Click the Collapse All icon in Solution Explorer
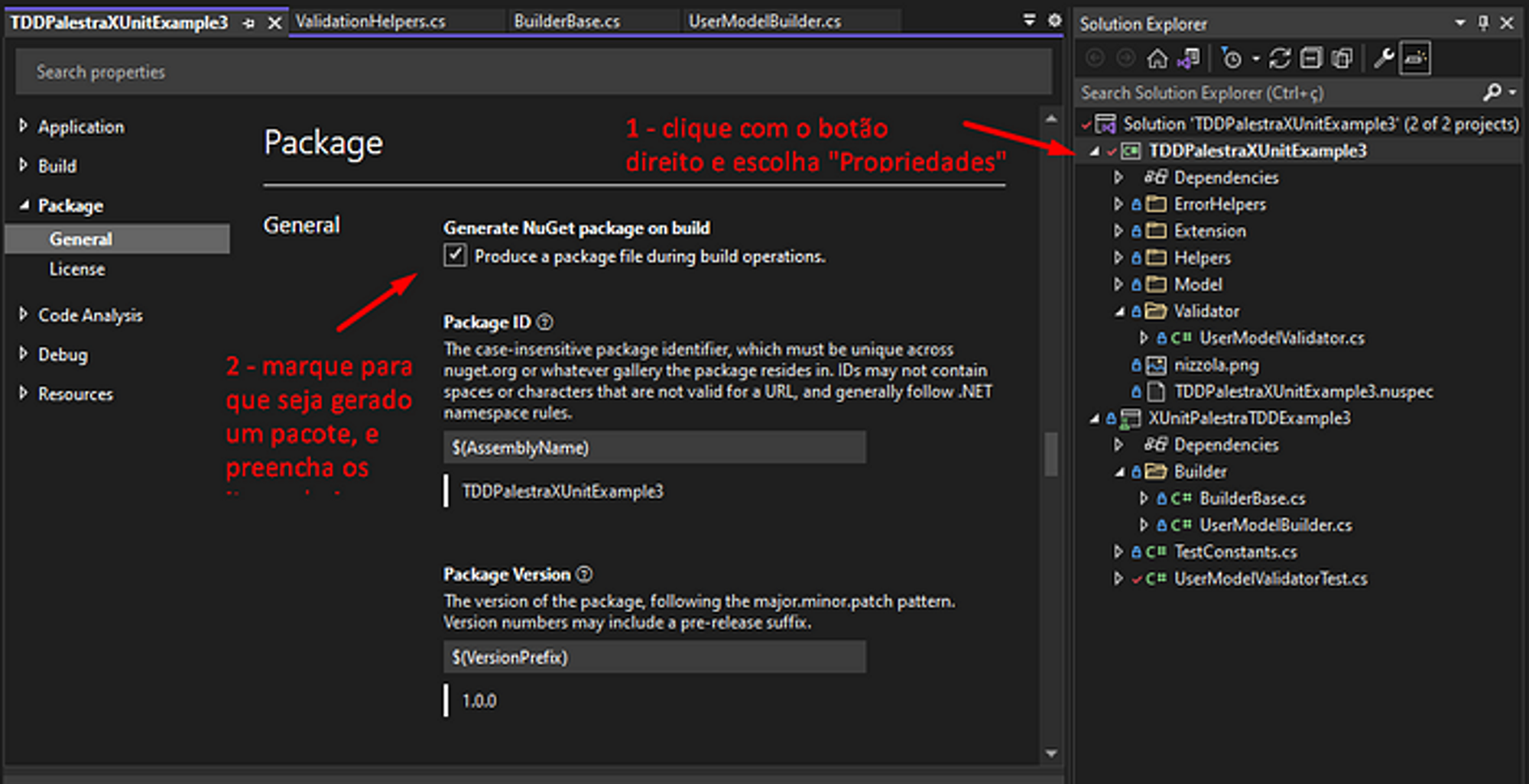 pyautogui.click(x=1310, y=58)
